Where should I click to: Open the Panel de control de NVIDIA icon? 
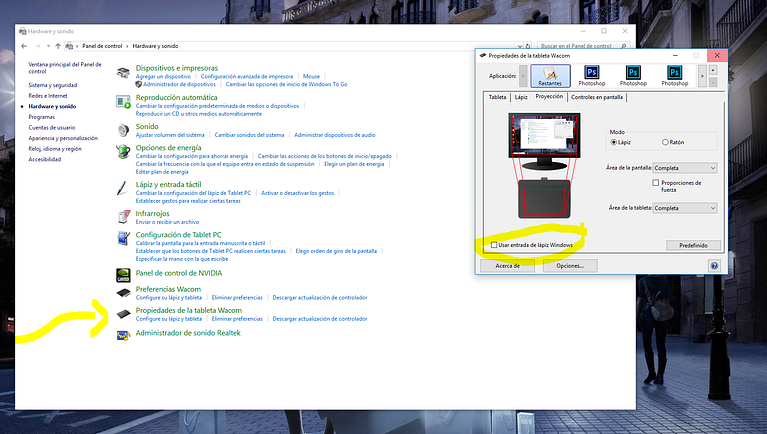tap(123, 273)
